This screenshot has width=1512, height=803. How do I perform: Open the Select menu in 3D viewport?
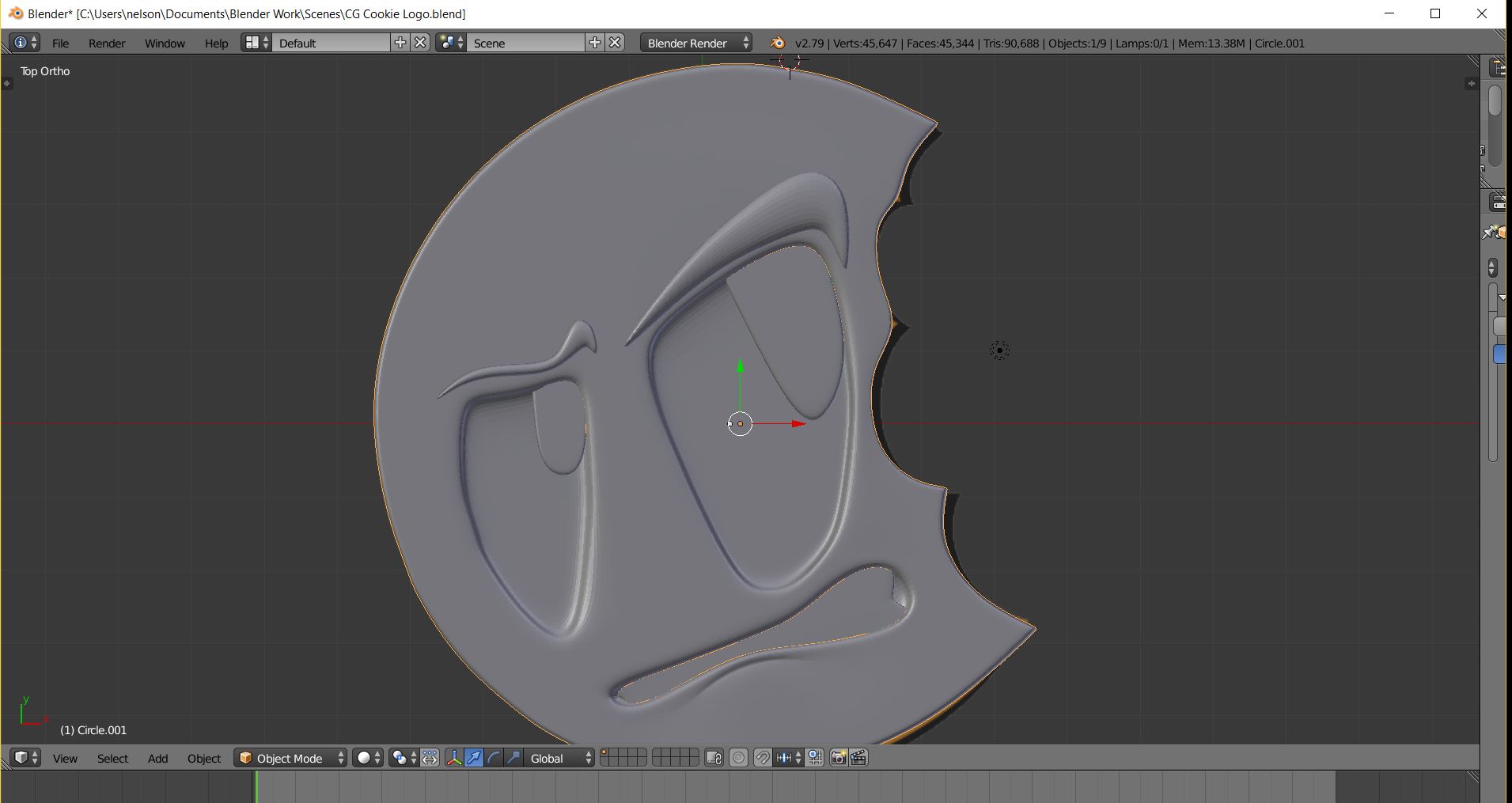[112, 759]
